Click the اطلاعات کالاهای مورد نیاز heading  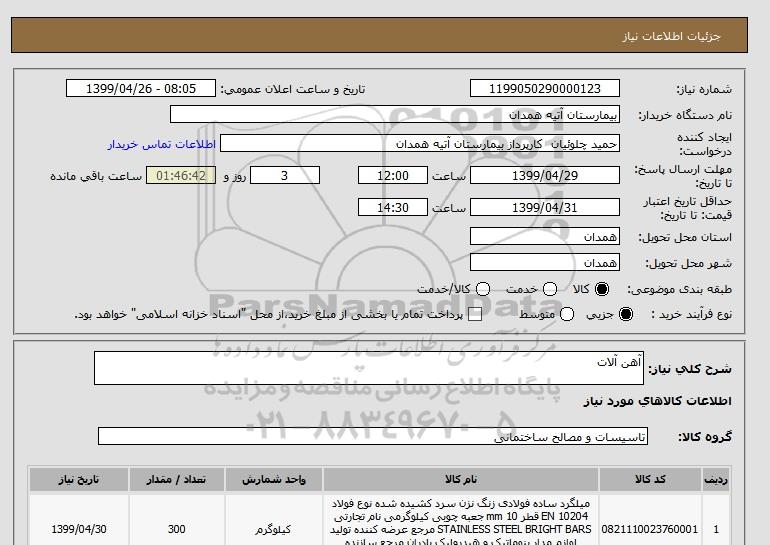tap(657, 401)
